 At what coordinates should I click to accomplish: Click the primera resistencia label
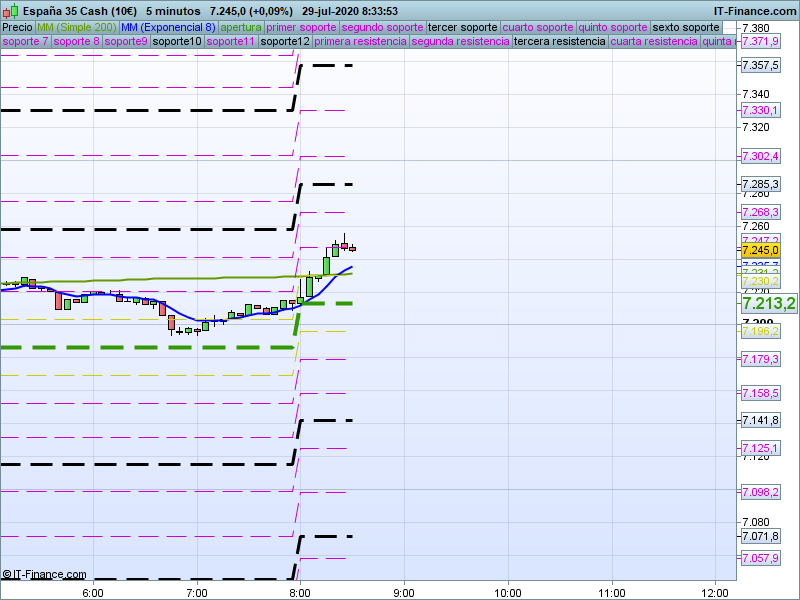click(x=360, y=42)
